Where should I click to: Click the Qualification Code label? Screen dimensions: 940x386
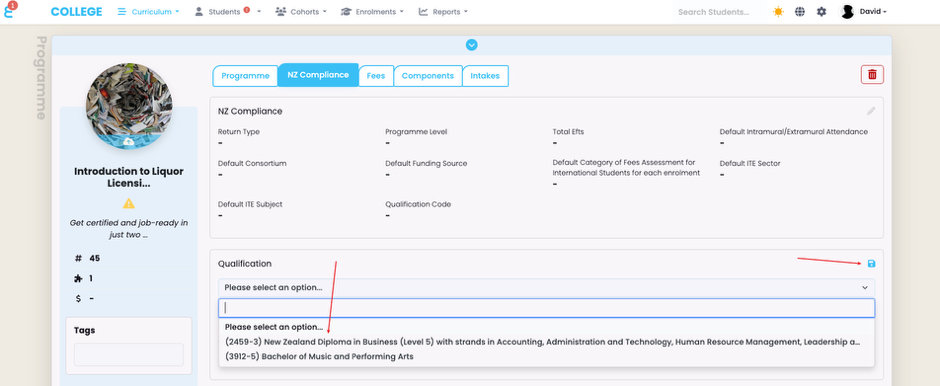pos(418,204)
